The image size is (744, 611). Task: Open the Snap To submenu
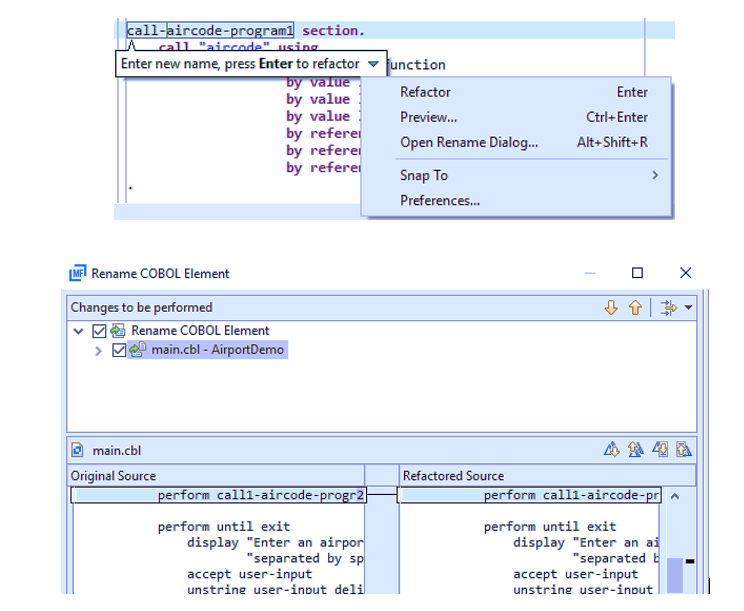click(x=516, y=176)
